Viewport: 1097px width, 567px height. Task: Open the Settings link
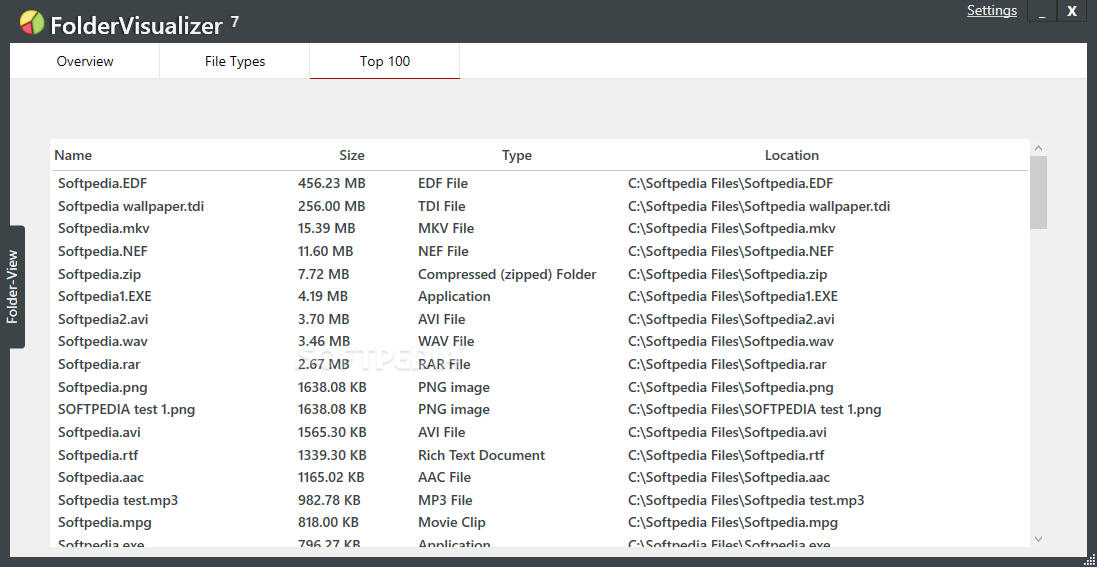(991, 10)
